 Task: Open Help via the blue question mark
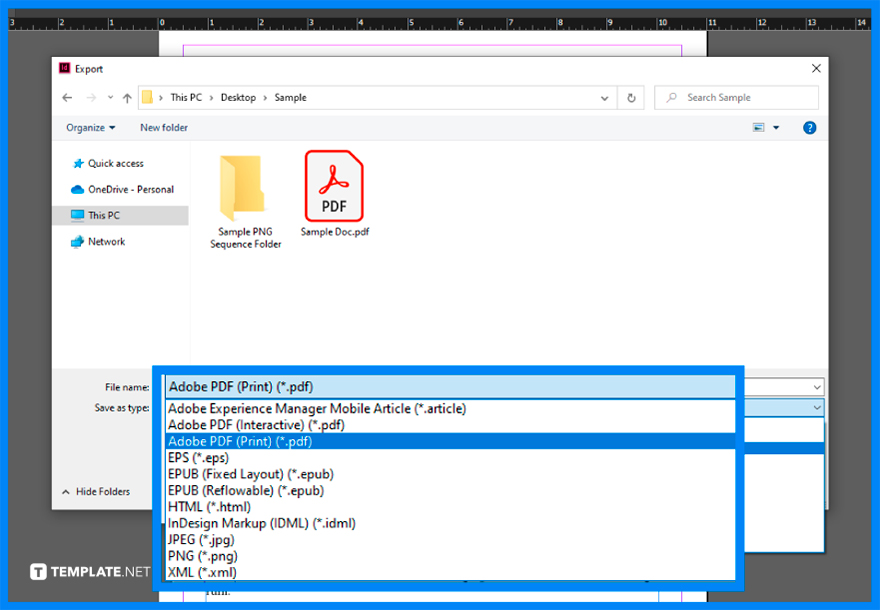tap(809, 128)
